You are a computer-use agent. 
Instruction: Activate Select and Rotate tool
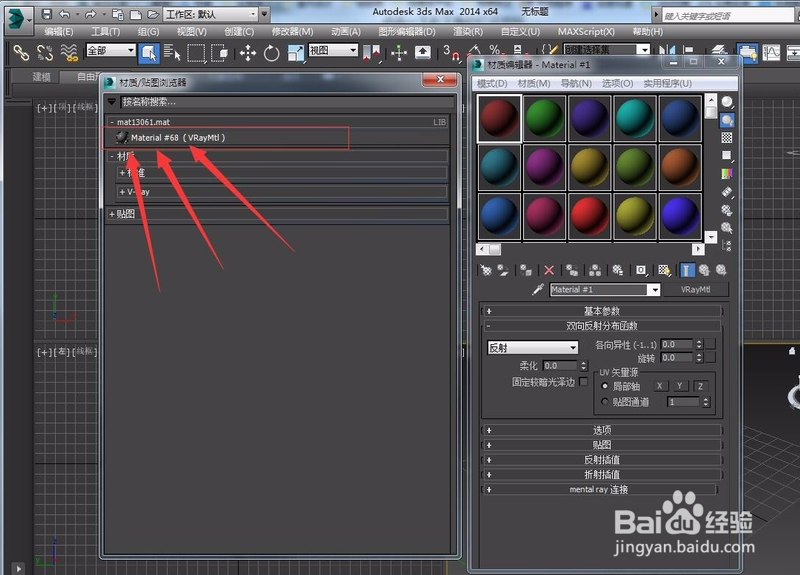coord(271,53)
